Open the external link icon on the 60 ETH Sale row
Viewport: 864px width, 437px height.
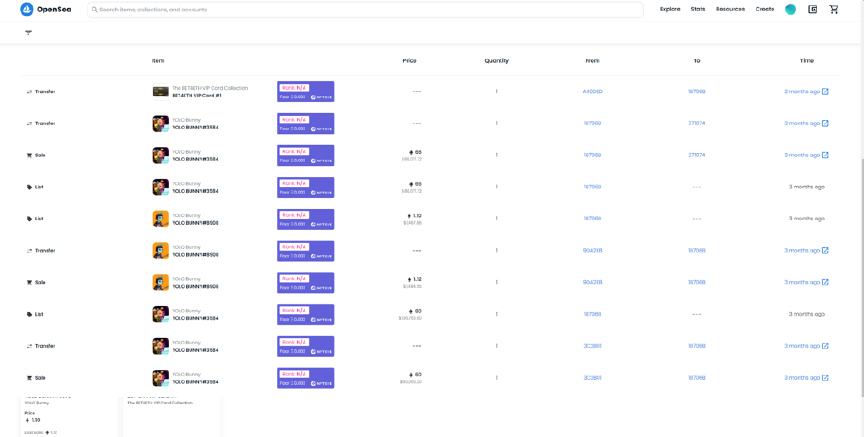pyautogui.click(x=825, y=378)
